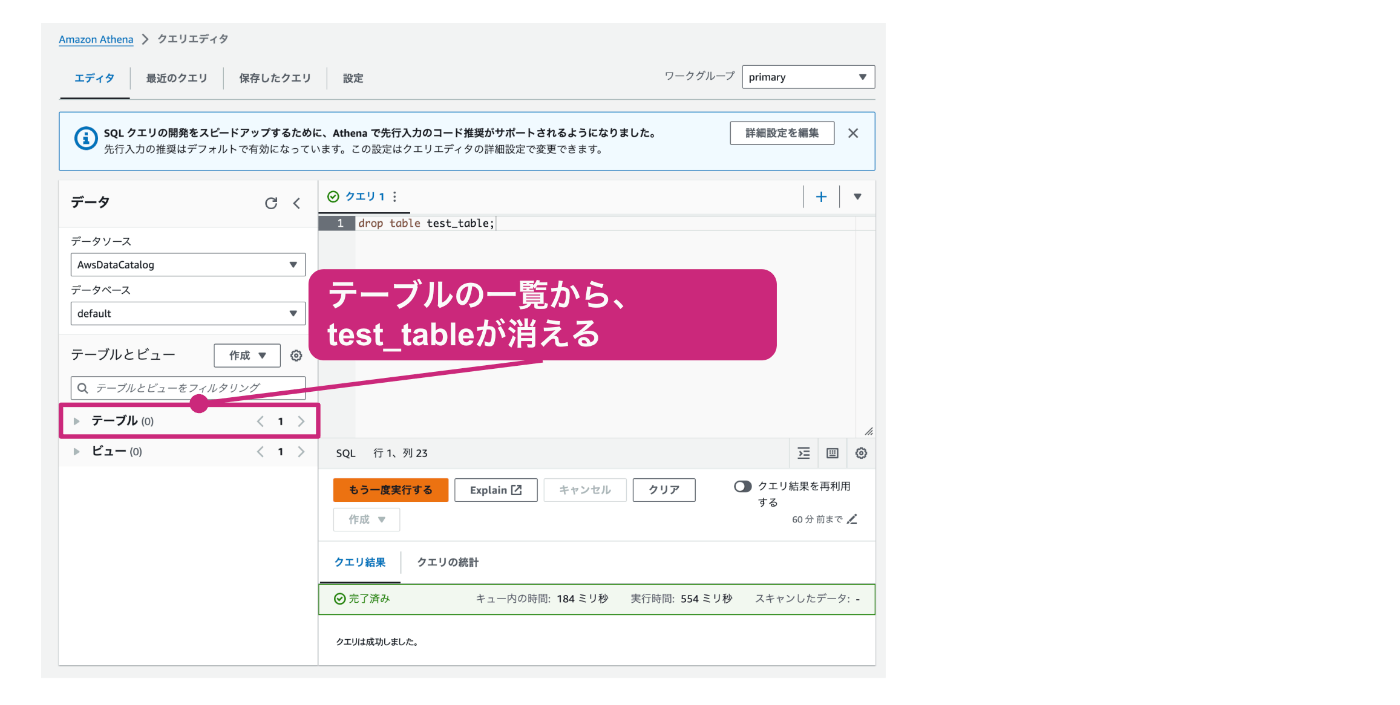Click the Clear button

click(x=664, y=490)
